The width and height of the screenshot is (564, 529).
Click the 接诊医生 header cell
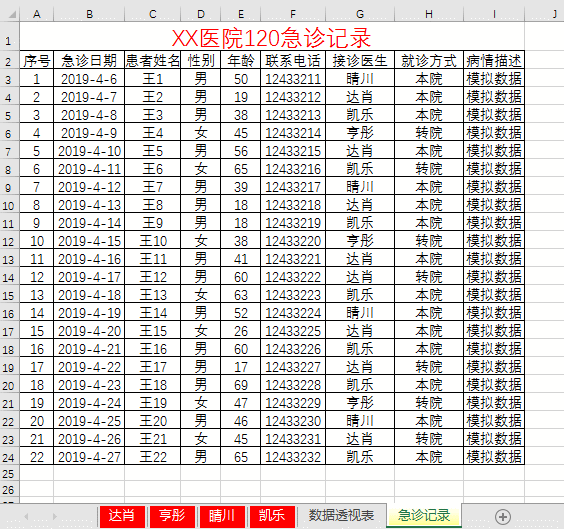(x=360, y=60)
